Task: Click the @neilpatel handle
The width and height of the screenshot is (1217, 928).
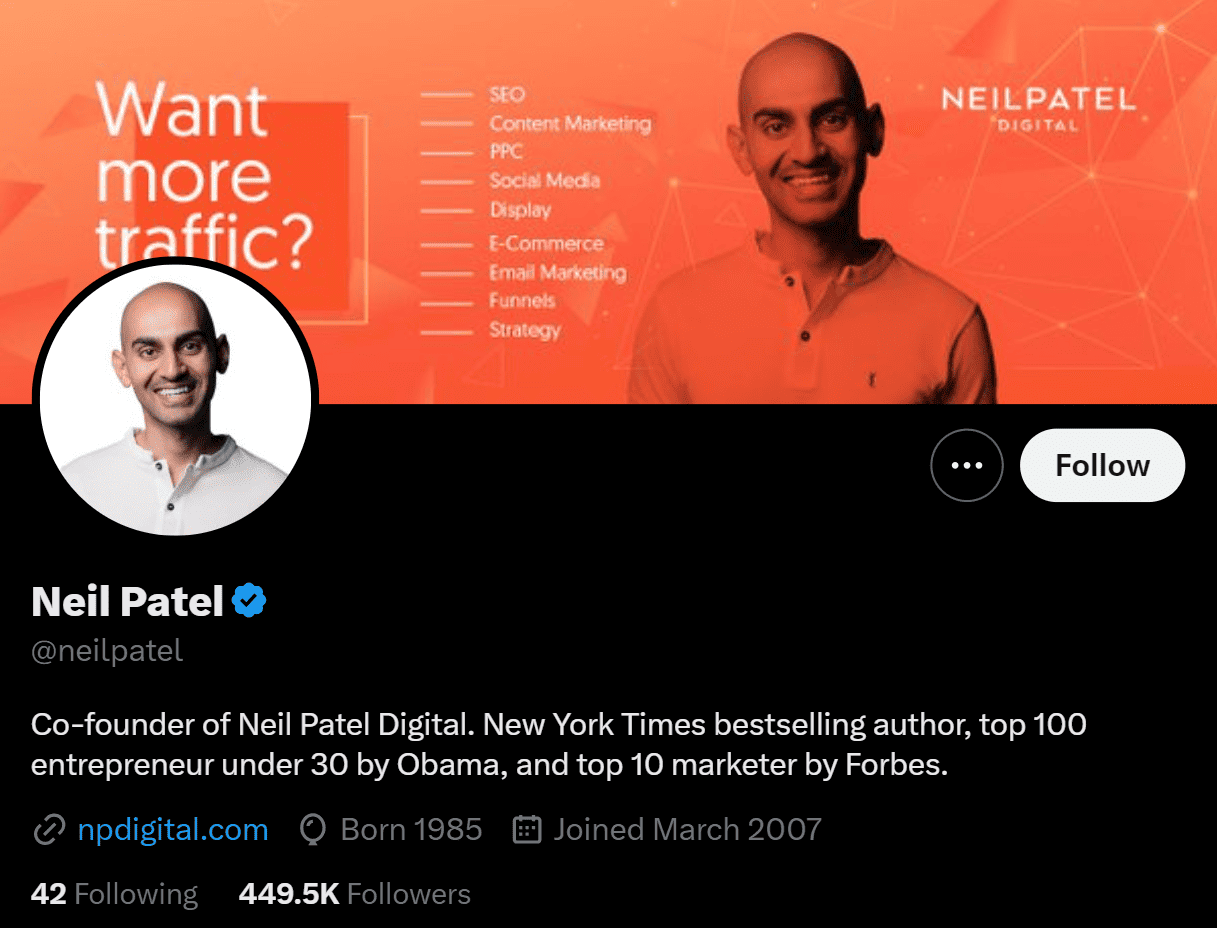Action: pos(107,652)
